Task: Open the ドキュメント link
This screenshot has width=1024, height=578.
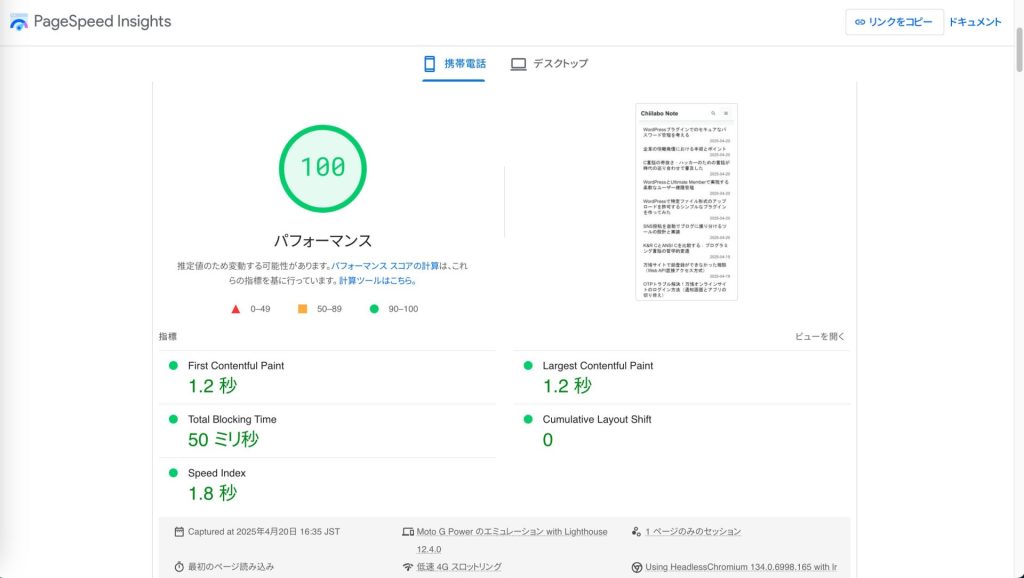Action: click(974, 22)
